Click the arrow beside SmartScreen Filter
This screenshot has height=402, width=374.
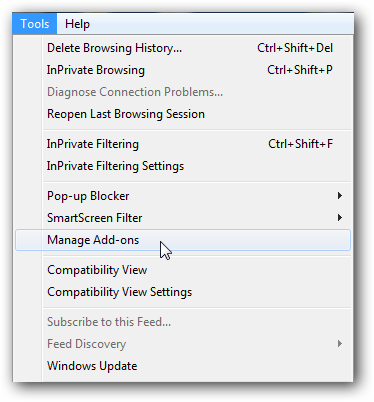point(340,218)
